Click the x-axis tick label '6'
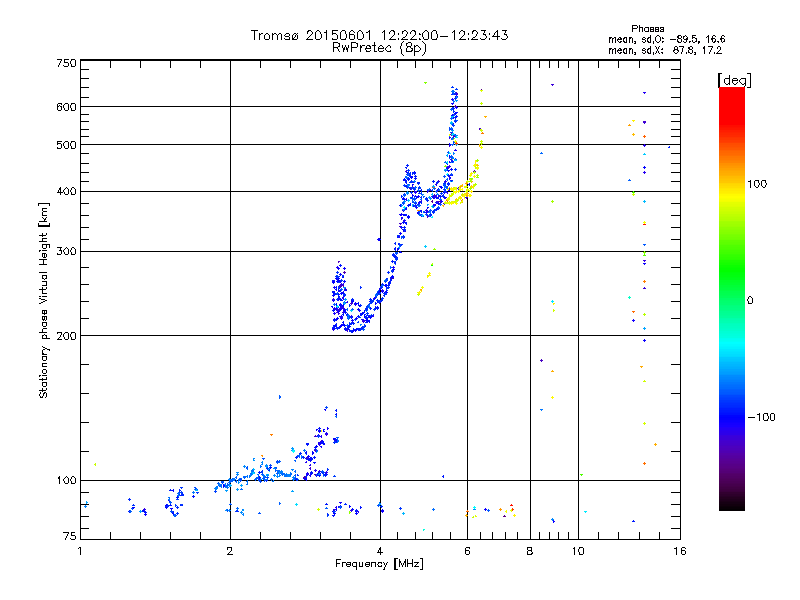This screenshot has width=800, height=600. pyautogui.click(x=467, y=551)
